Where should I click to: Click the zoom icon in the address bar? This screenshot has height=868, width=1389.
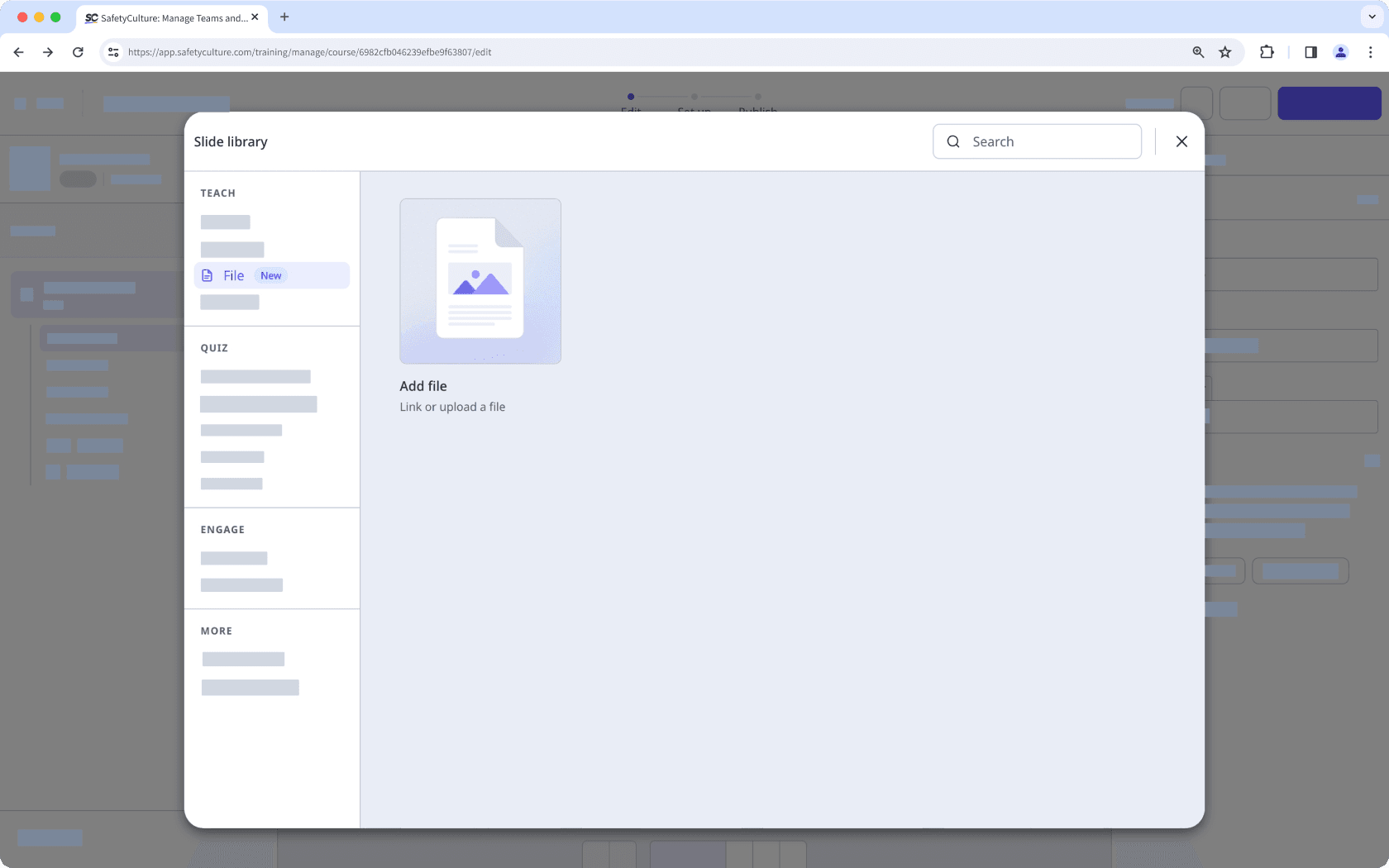point(1198,51)
